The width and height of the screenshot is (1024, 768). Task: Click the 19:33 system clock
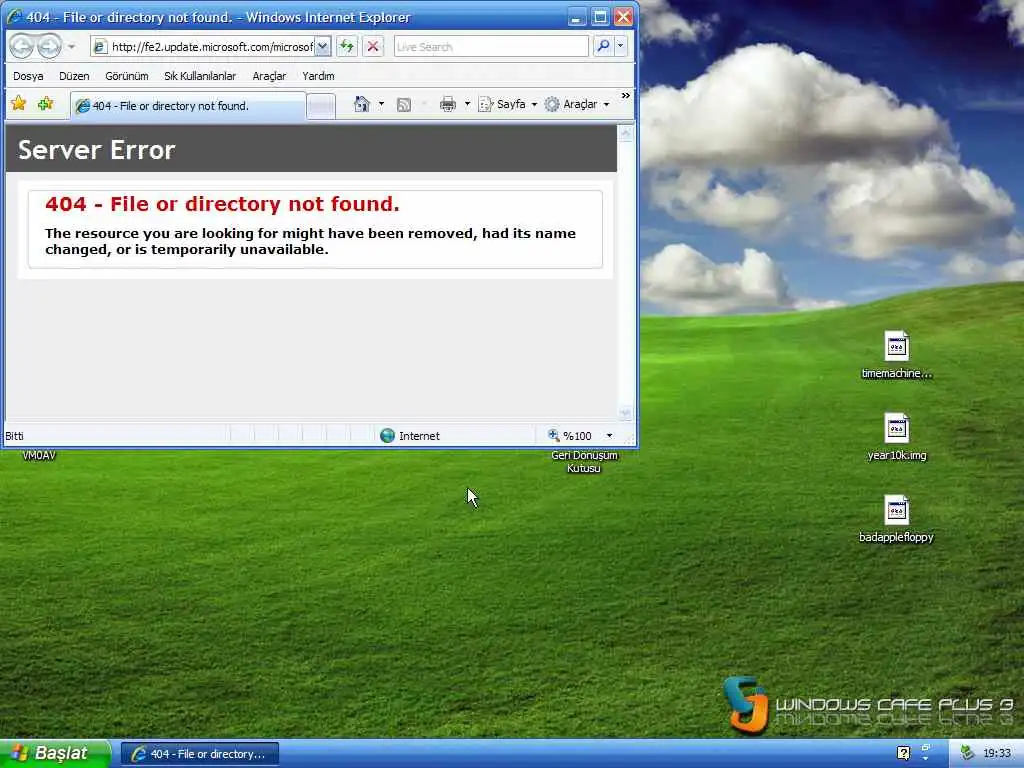click(x=997, y=754)
